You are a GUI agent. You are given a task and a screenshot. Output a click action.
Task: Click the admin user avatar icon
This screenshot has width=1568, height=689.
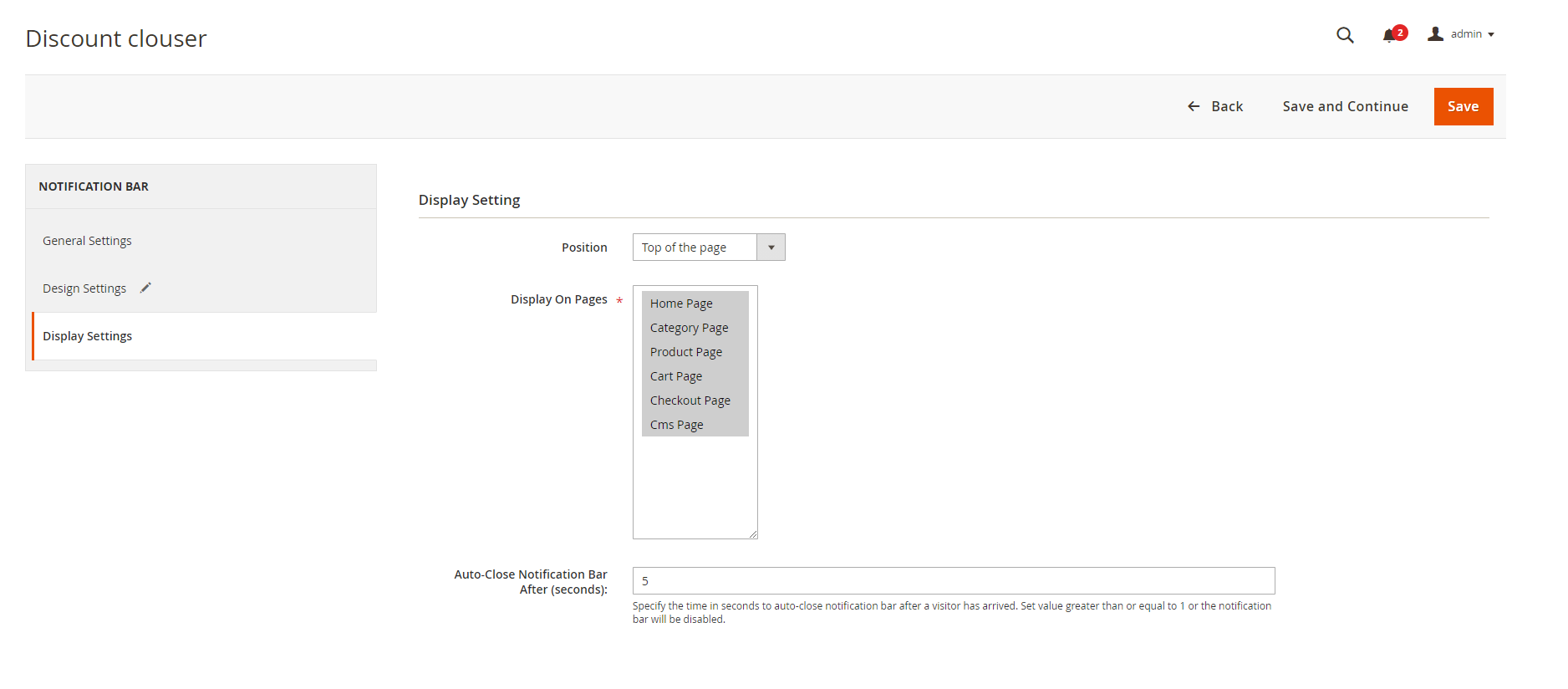(1435, 34)
